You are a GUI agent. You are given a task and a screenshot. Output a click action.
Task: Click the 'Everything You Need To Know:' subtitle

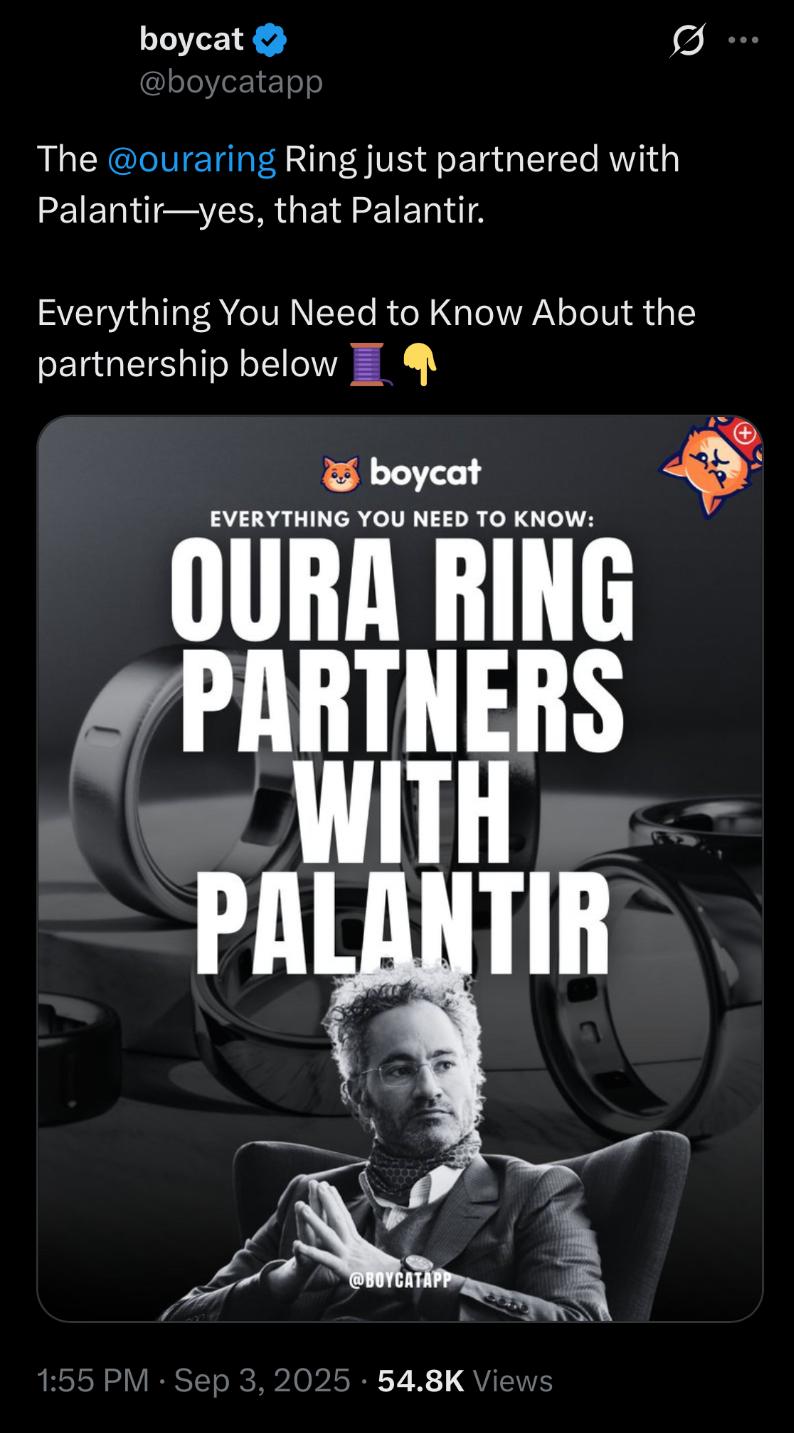tap(404, 519)
